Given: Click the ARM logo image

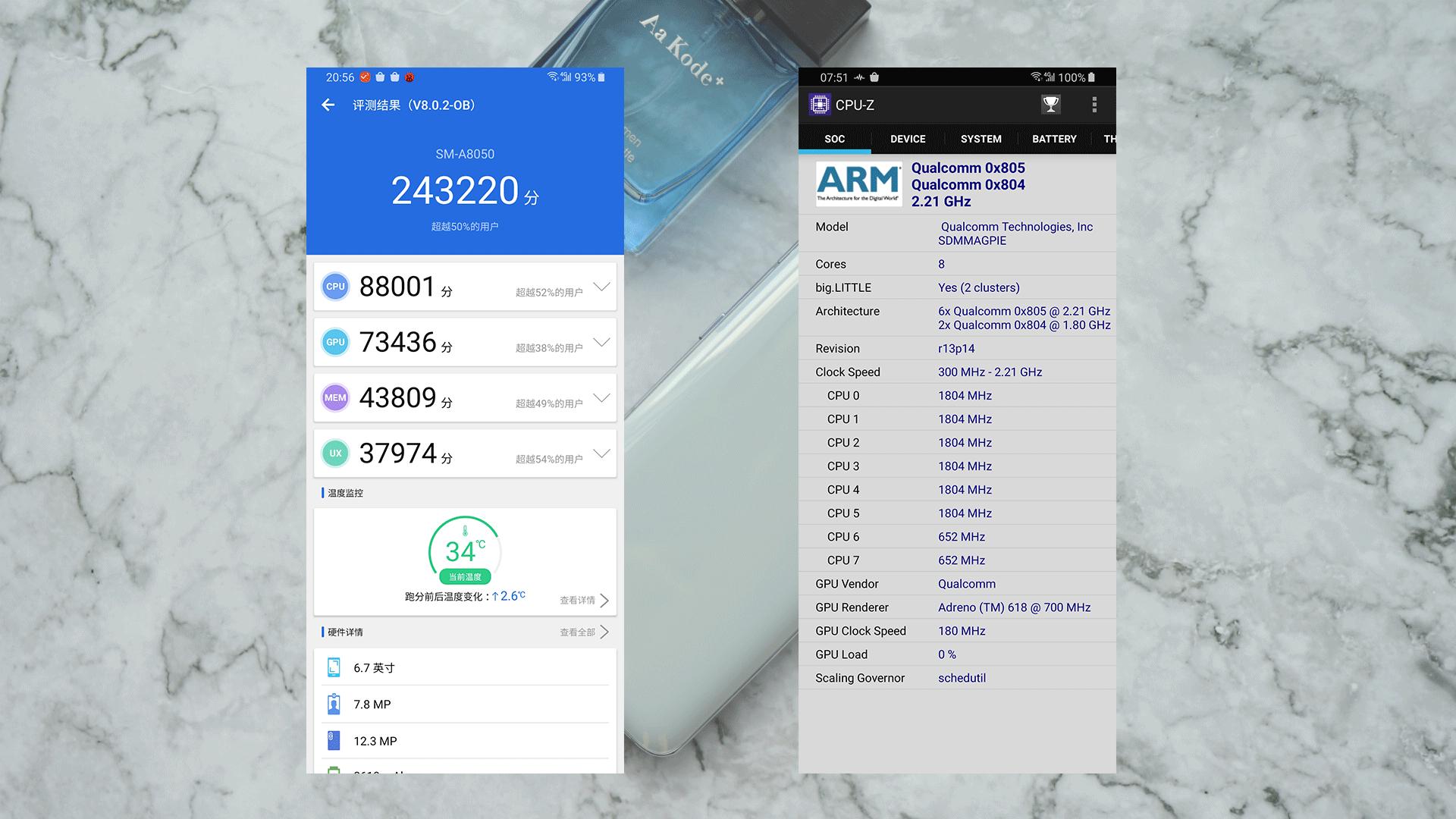Looking at the screenshot, I should pos(858,184).
